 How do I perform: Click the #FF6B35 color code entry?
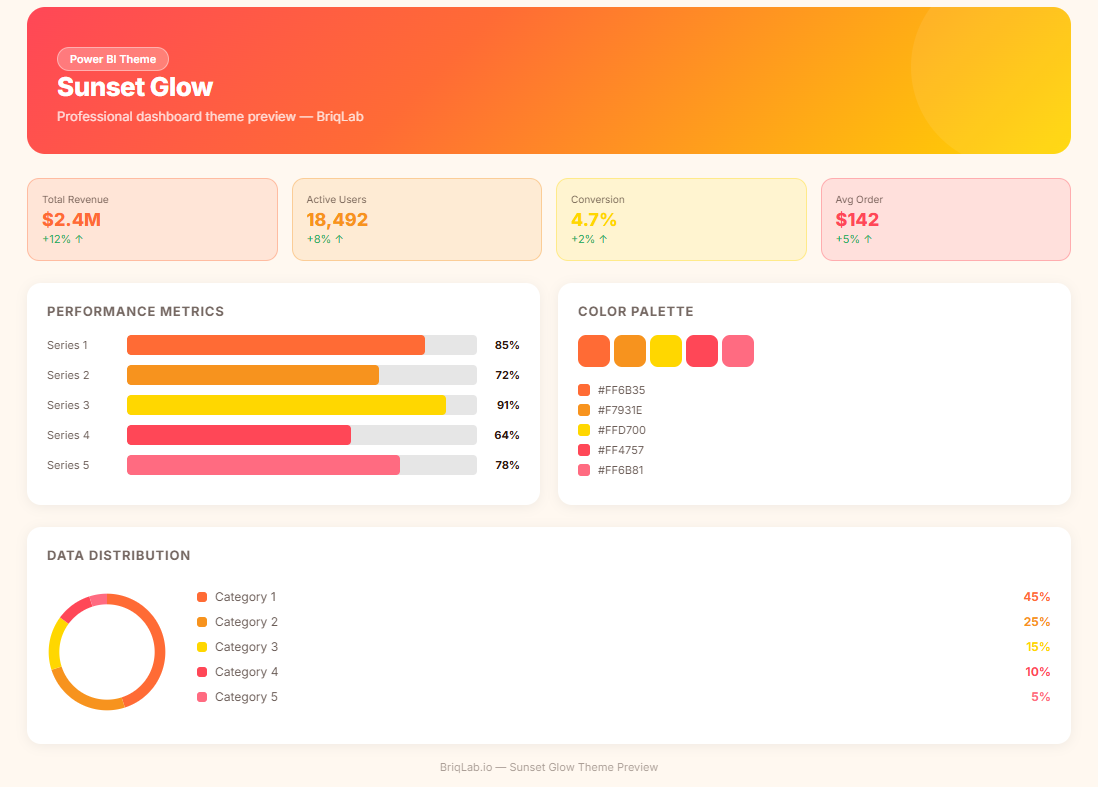620,390
